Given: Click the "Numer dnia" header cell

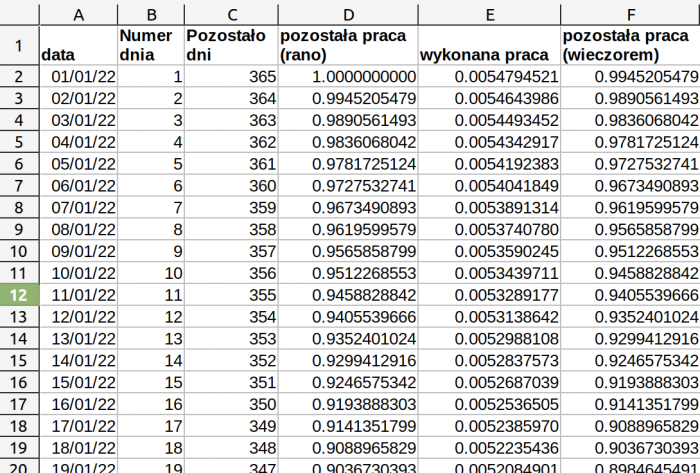Looking at the screenshot, I should pos(151,46).
